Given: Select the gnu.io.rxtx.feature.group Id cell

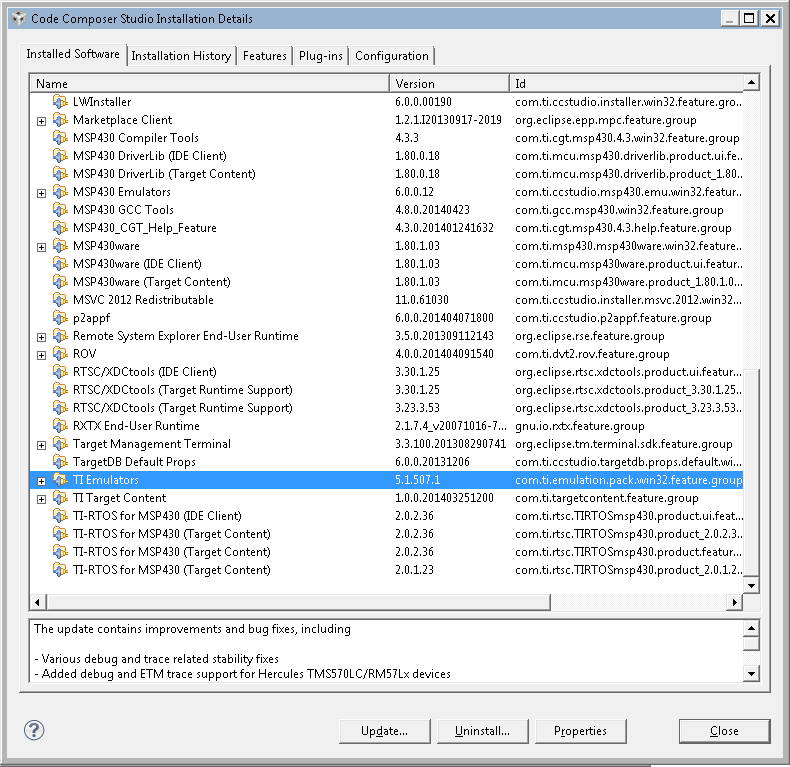Looking at the screenshot, I should 579,426.
